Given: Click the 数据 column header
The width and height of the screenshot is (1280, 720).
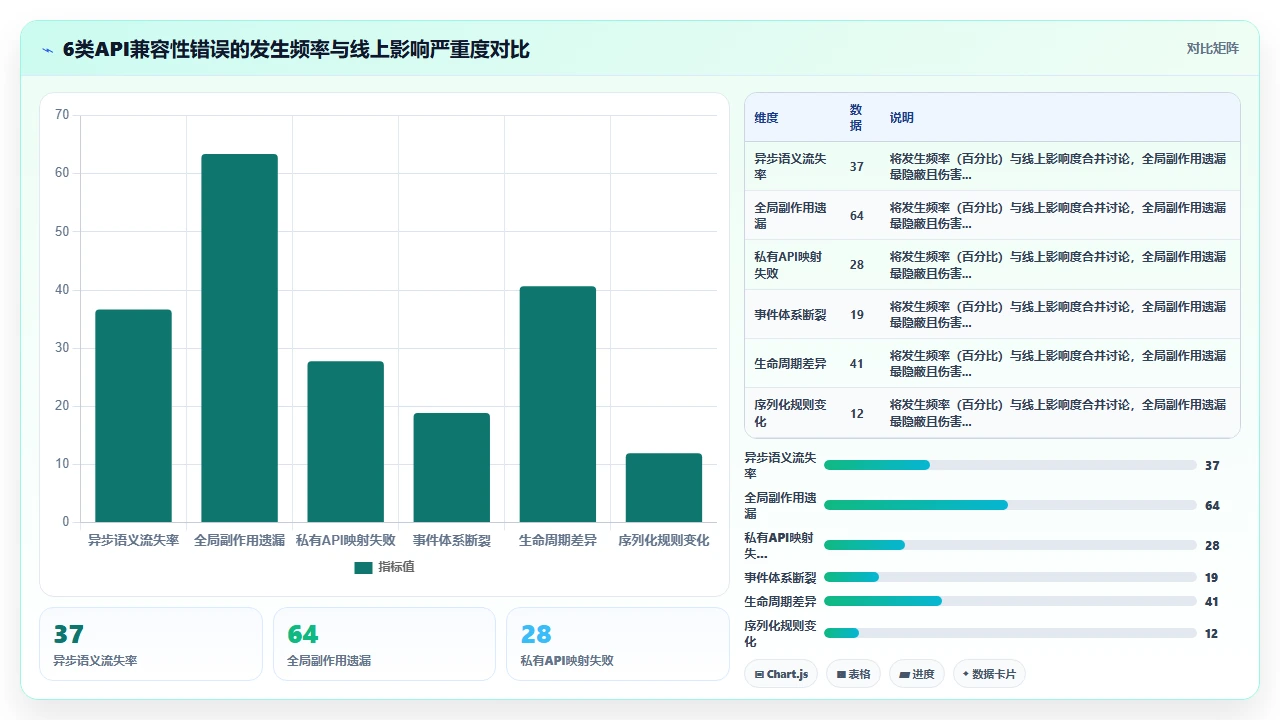Looking at the screenshot, I should click(856, 117).
